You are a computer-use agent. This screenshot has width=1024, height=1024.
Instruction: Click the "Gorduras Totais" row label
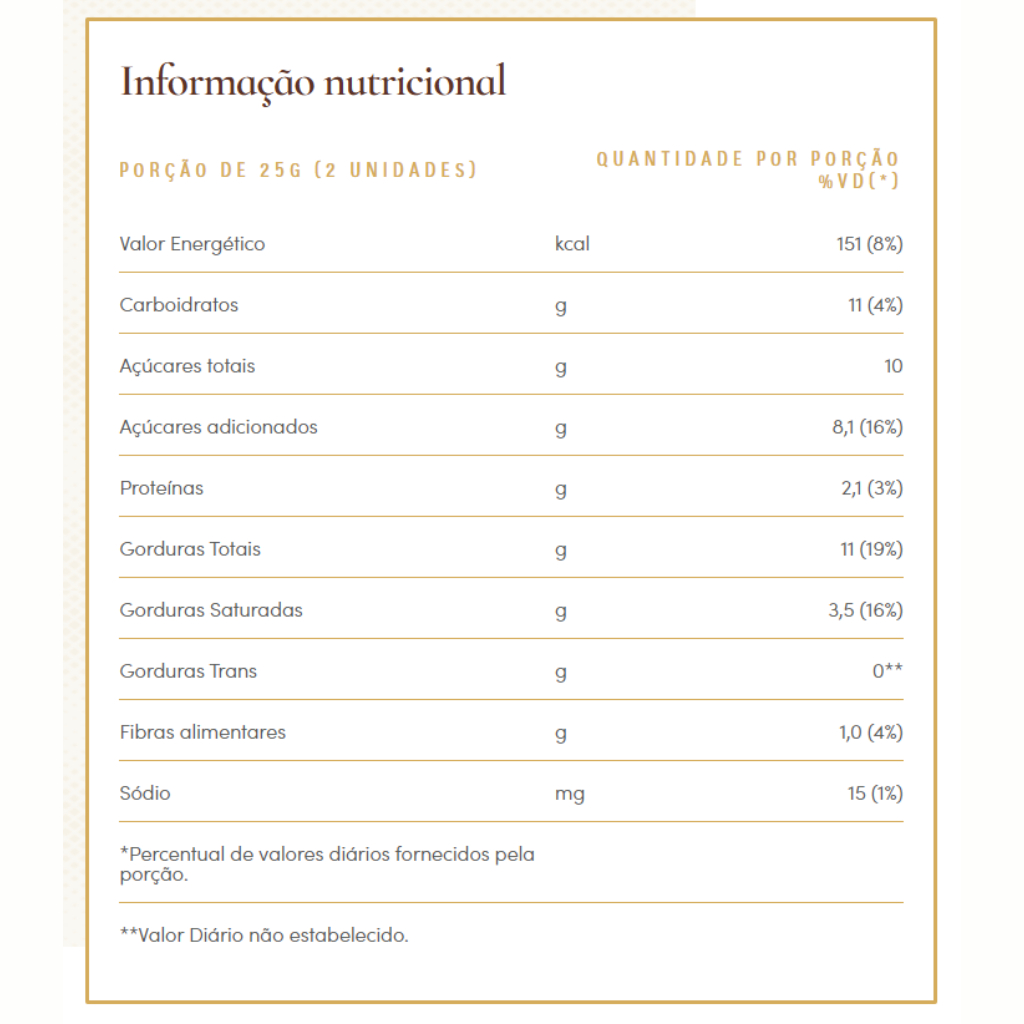[190, 549]
